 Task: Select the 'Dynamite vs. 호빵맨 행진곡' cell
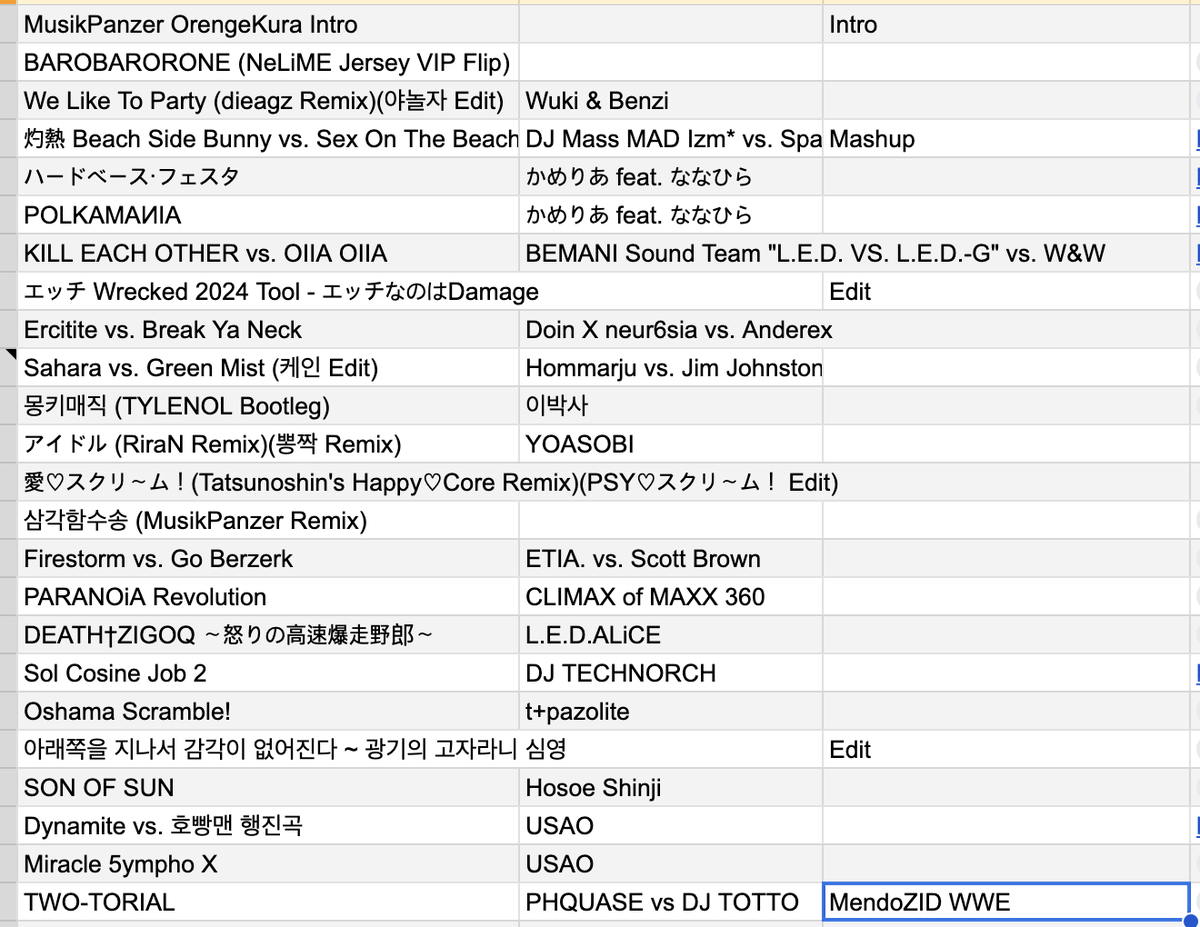[x=269, y=826]
